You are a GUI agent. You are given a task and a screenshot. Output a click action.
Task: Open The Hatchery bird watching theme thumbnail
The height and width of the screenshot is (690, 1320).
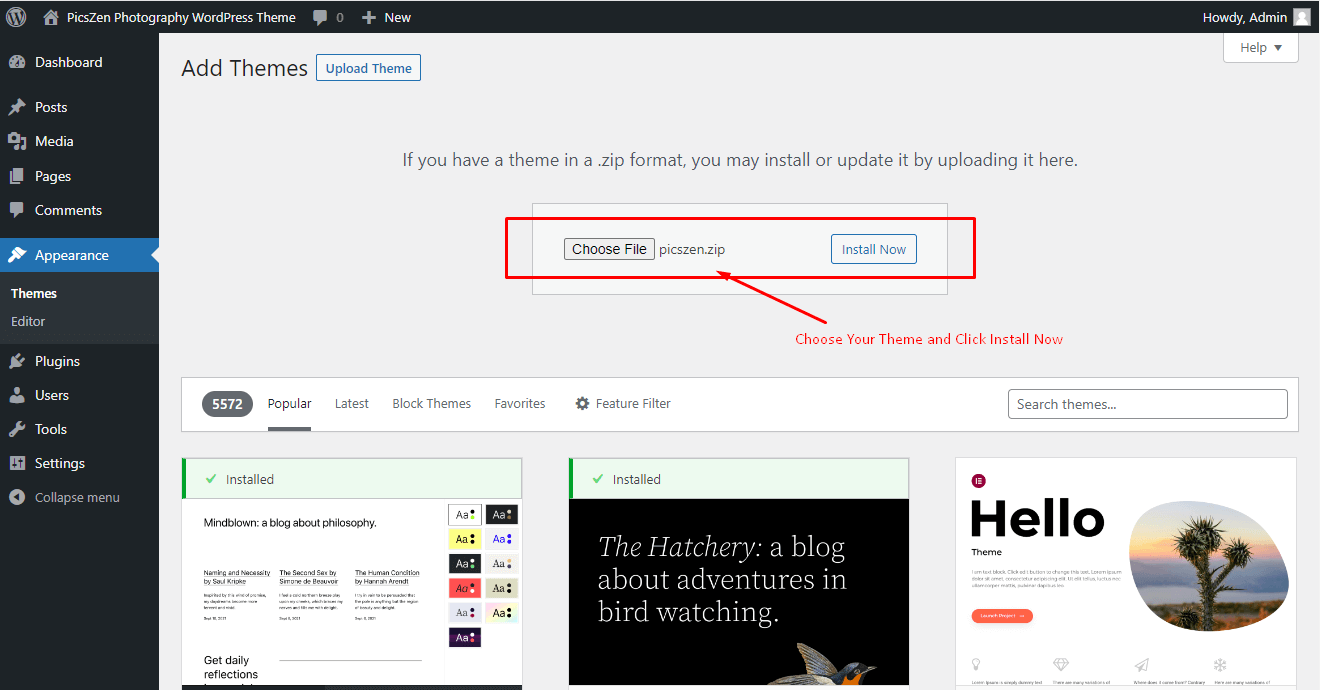coord(739,594)
